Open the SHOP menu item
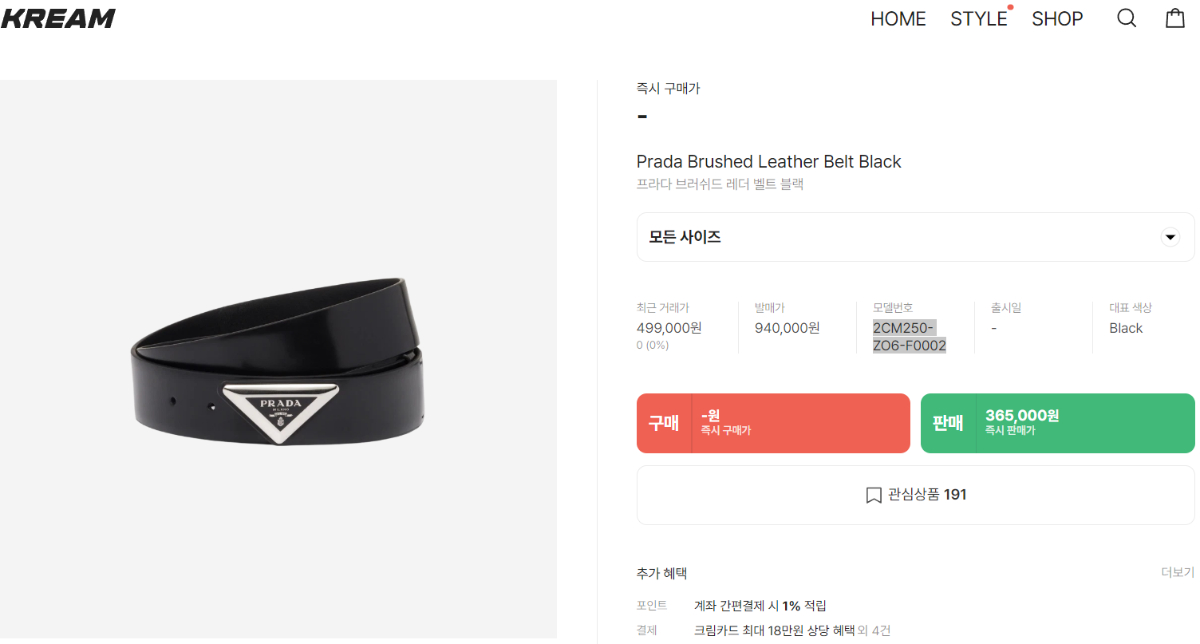This screenshot has height=644, width=1200. click(1057, 19)
